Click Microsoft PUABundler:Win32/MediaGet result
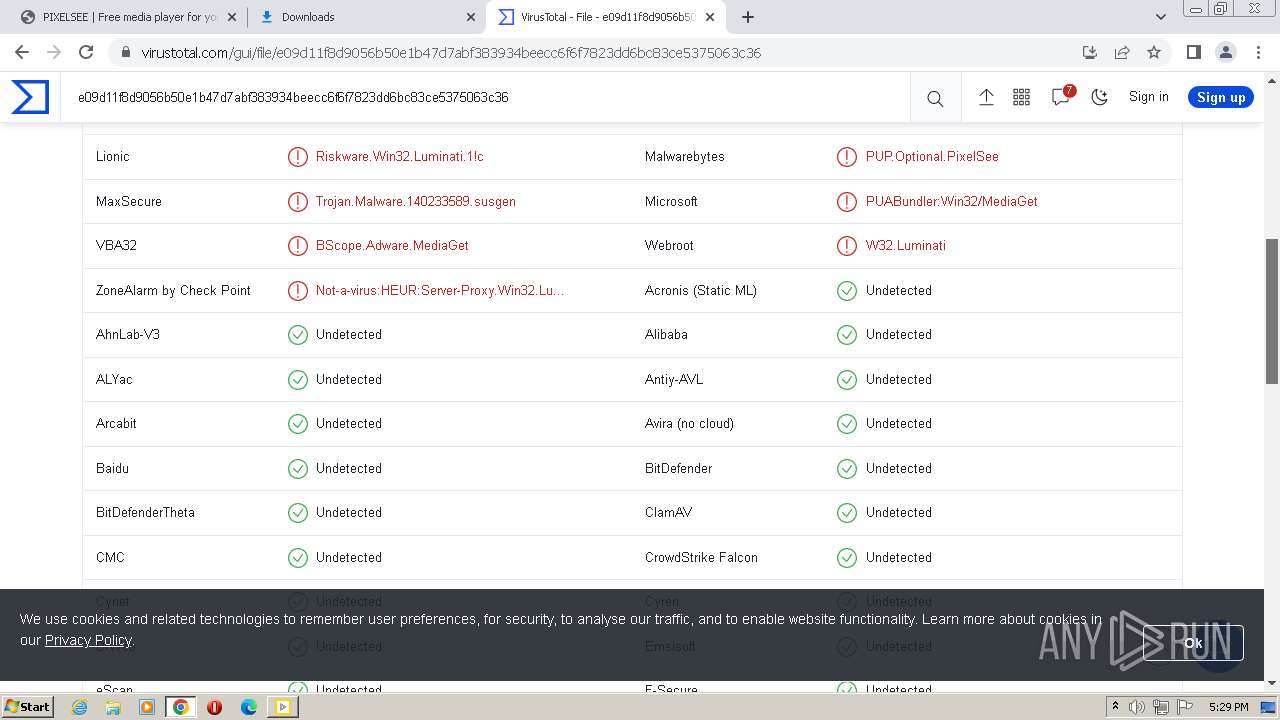Image resolution: width=1280 pixels, height=720 pixels. [952, 201]
